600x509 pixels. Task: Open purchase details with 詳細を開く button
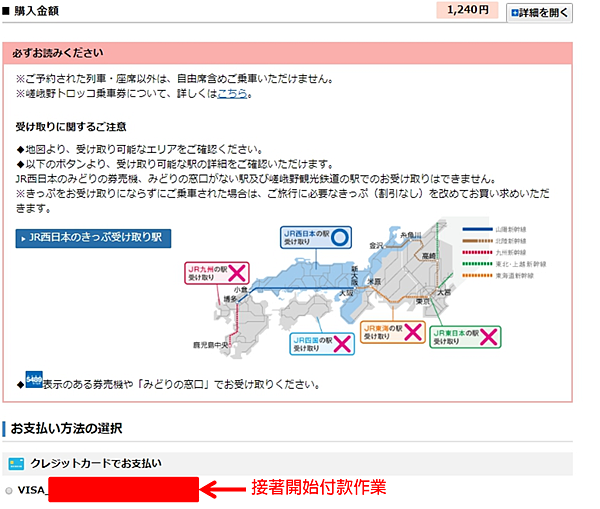click(539, 13)
